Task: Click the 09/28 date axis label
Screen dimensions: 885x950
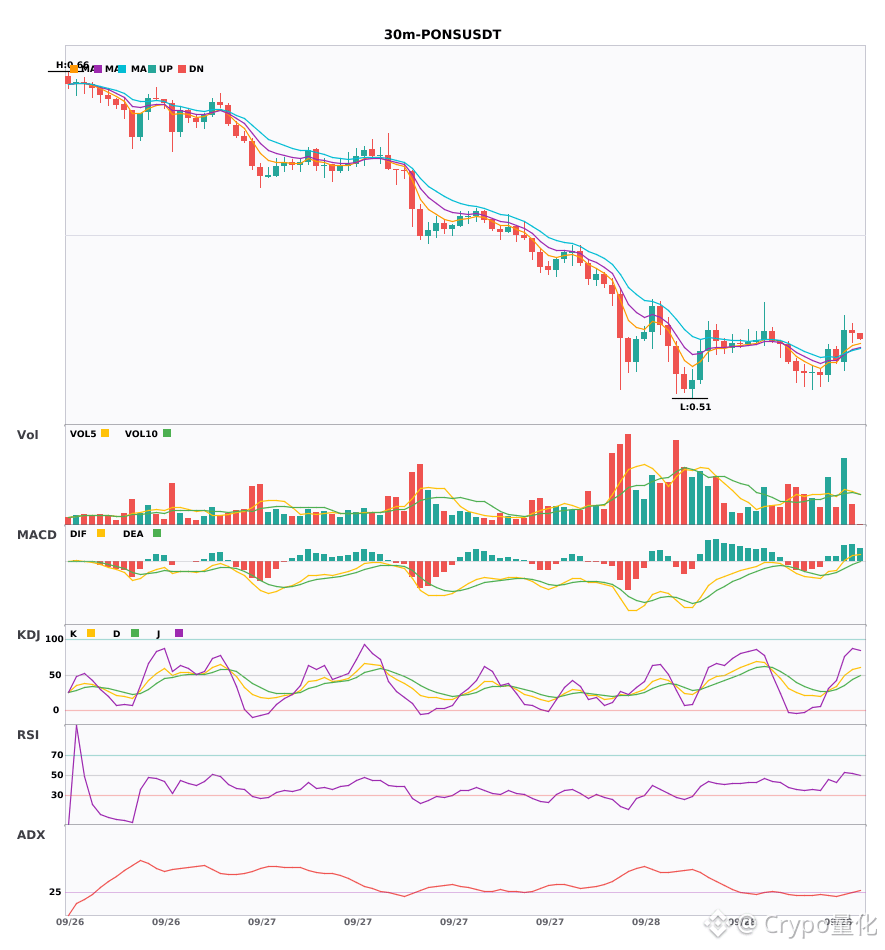Action: click(646, 922)
